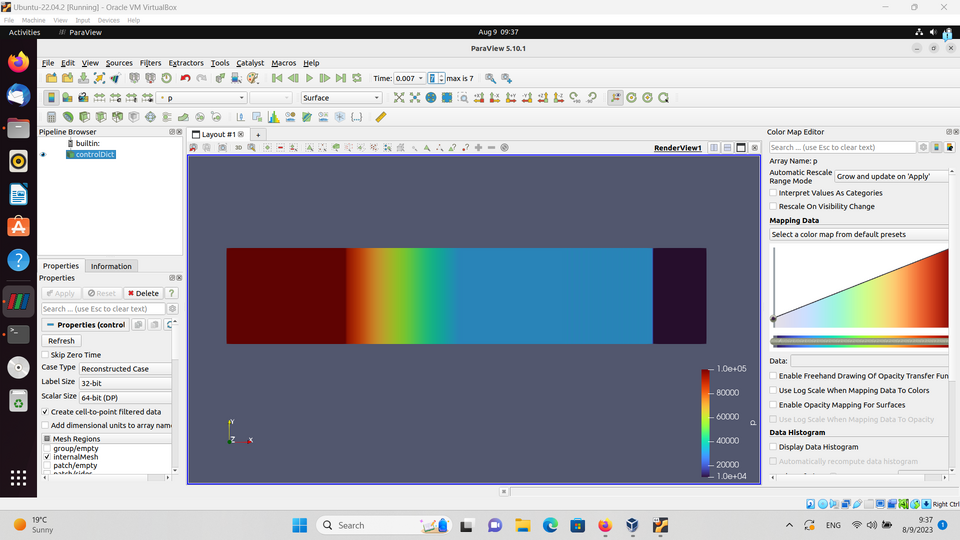This screenshot has width=960, height=540.
Task: Open the Surface representation dropdown
Action: (x=341, y=98)
